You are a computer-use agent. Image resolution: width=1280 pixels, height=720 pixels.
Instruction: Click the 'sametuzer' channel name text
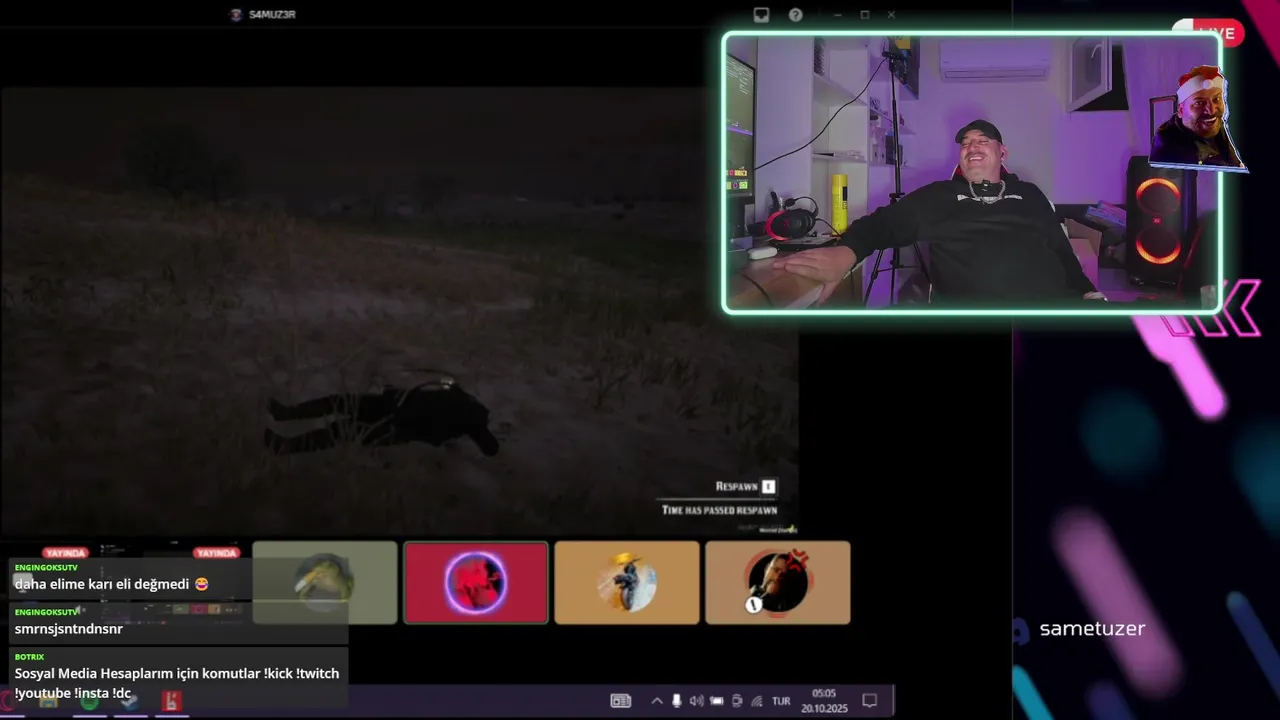pyautogui.click(x=1092, y=629)
